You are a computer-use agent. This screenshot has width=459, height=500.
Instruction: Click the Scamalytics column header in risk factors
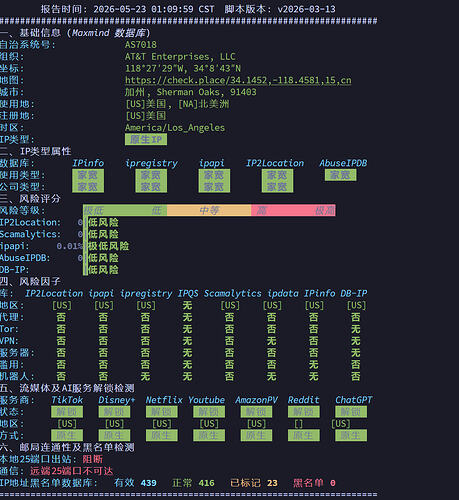pos(233,293)
